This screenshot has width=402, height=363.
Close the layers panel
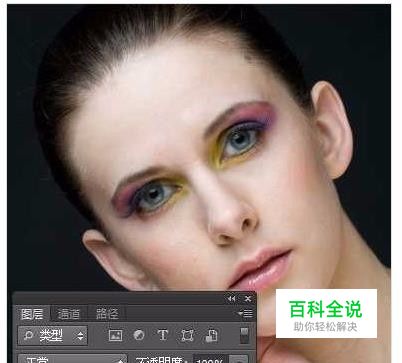(x=248, y=299)
